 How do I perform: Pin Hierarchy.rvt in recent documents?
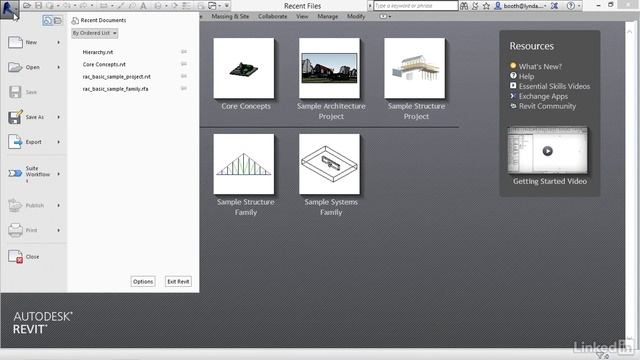pyautogui.click(x=184, y=52)
